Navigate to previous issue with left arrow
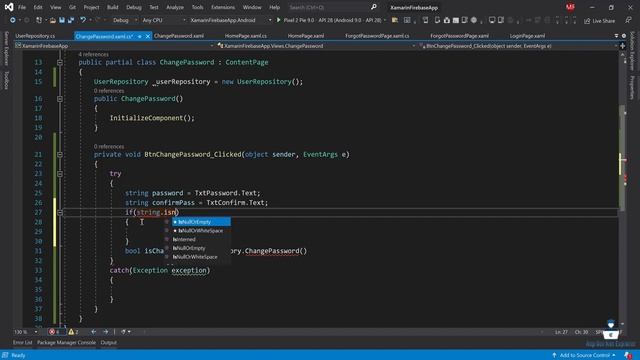Image resolution: width=640 pixels, height=360 pixels. point(93,332)
